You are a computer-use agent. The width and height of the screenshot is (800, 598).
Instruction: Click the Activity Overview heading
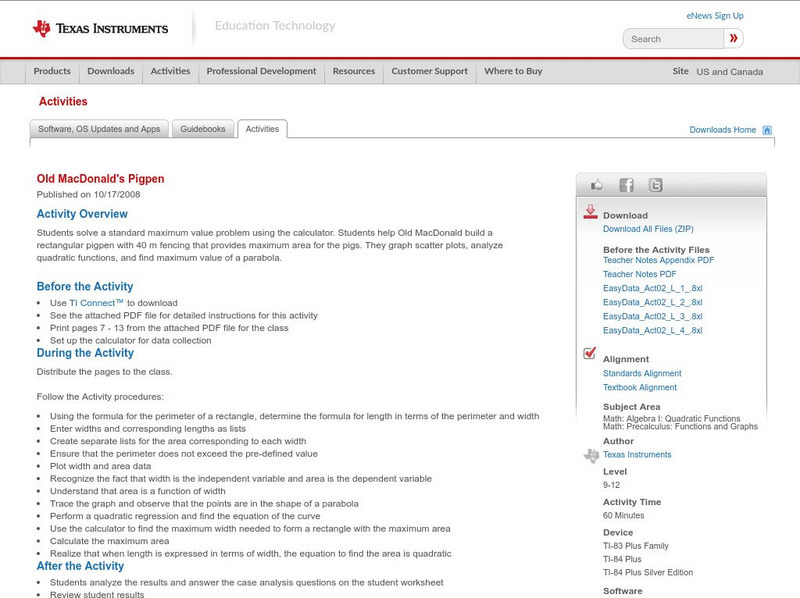[x=82, y=214]
